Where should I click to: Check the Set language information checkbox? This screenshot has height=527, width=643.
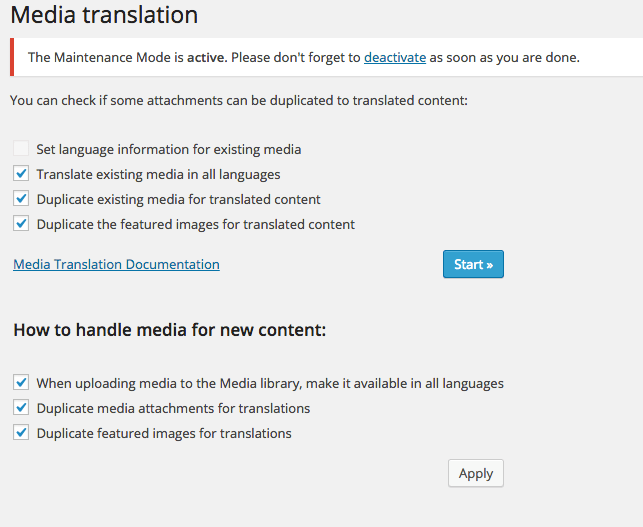[21, 148]
